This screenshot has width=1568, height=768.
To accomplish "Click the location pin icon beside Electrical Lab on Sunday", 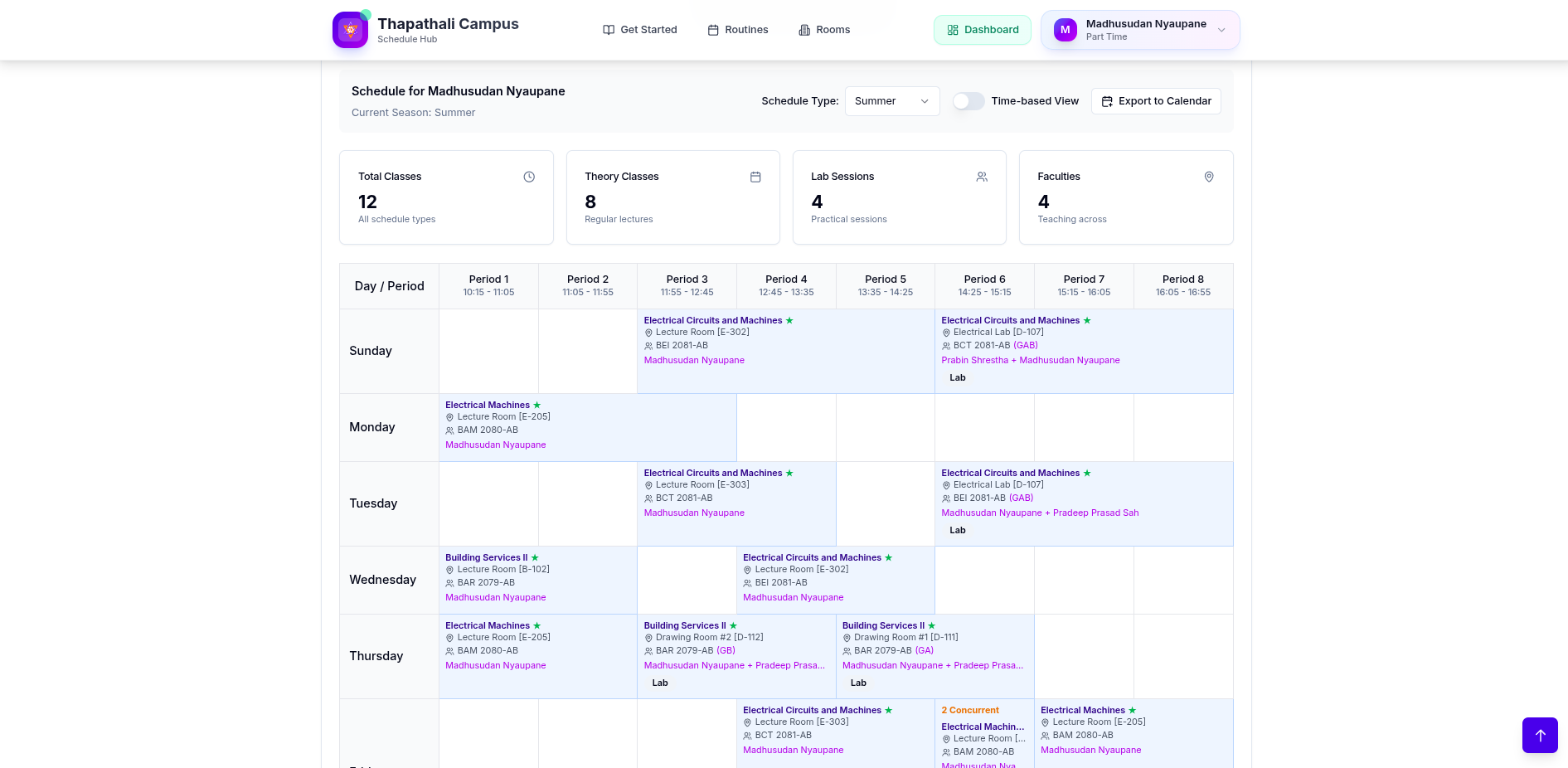I will [946, 333].
